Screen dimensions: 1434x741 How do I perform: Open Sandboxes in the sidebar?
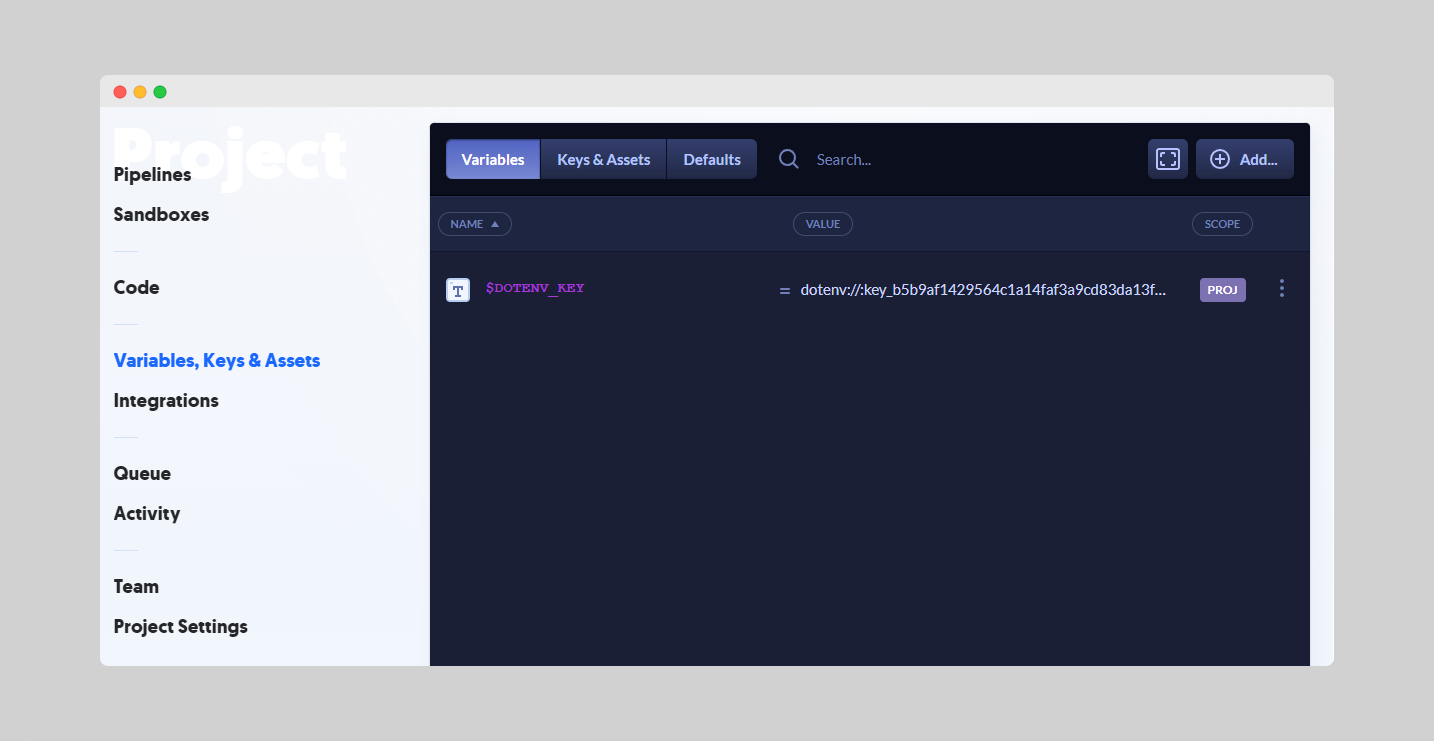point(161,214)
